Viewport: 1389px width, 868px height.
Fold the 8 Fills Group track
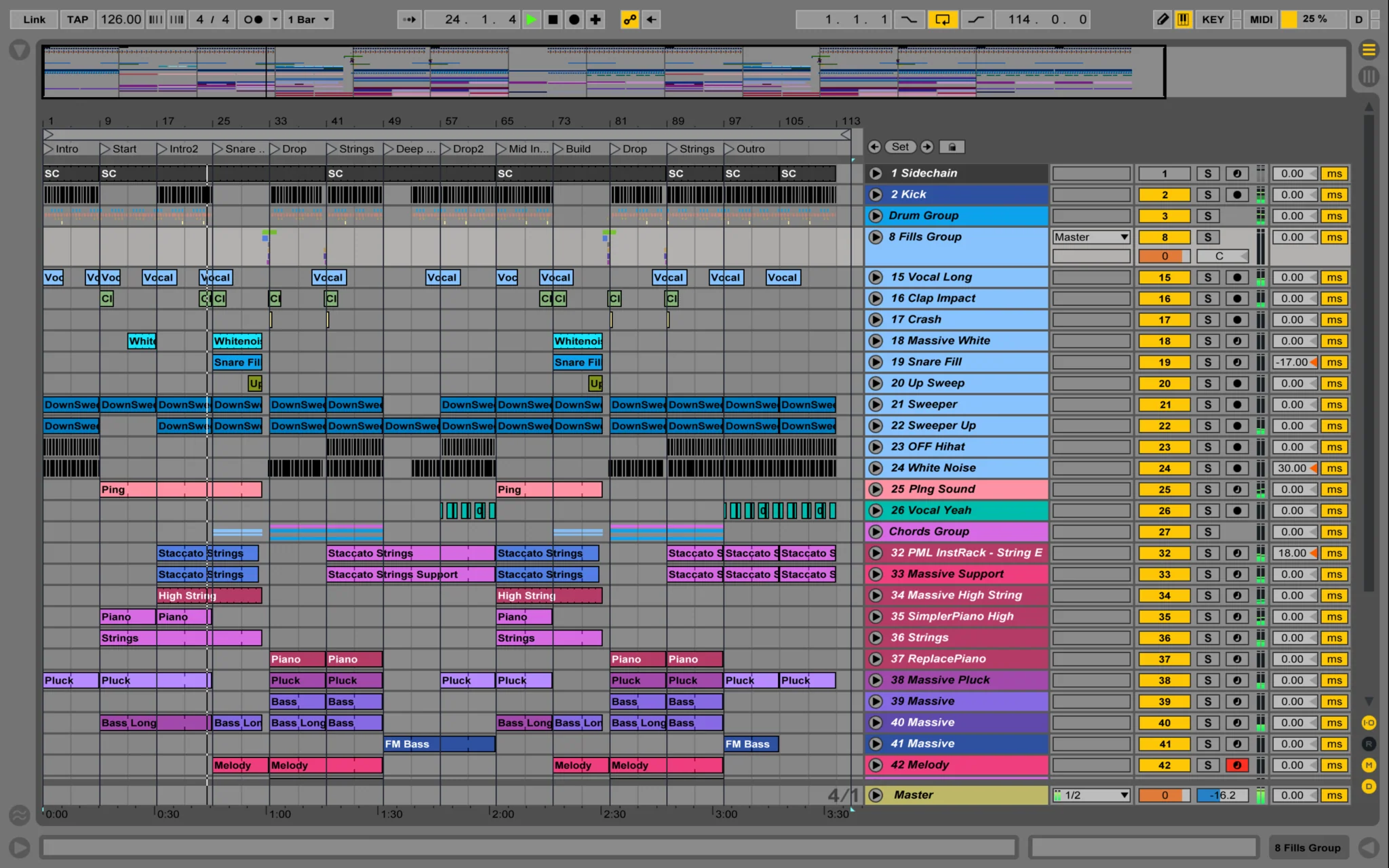tap(876, 237)
